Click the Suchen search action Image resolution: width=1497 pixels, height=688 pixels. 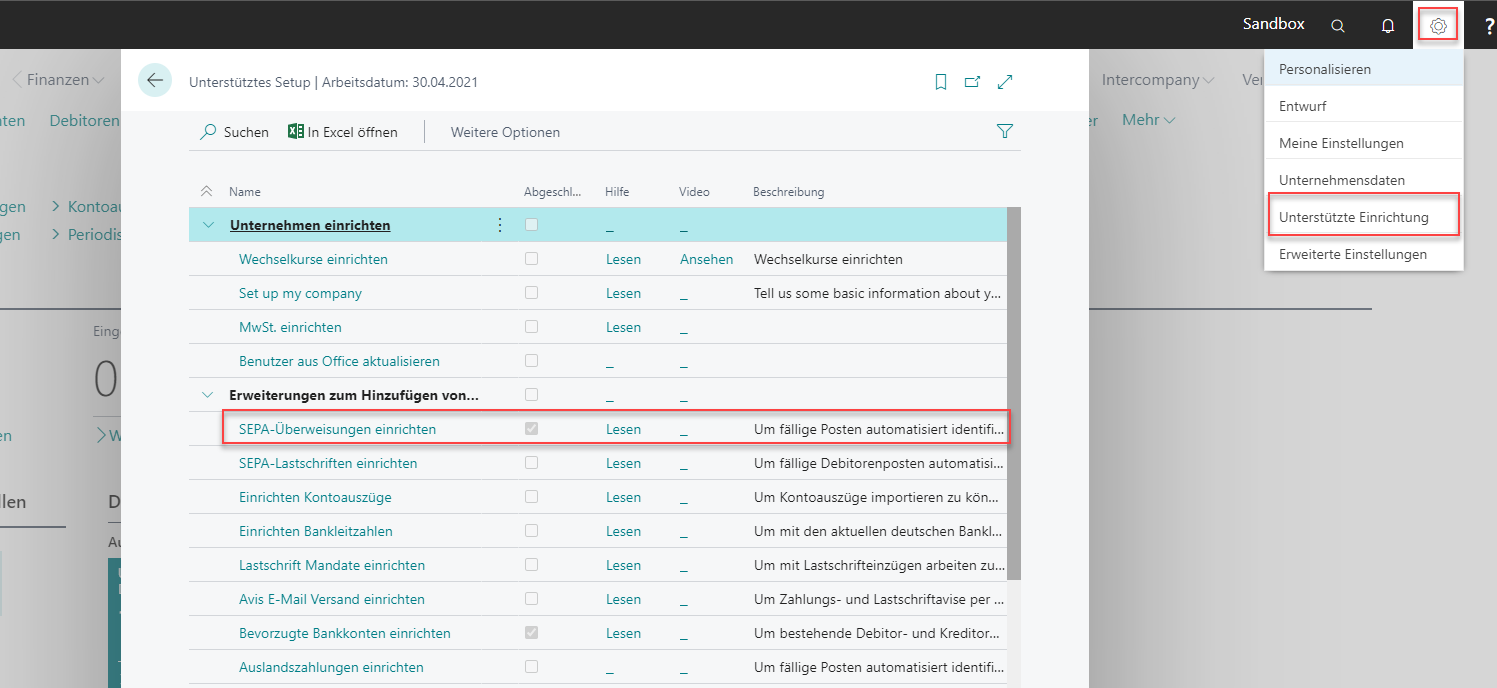pyautogui.click(x=235, y=132)
